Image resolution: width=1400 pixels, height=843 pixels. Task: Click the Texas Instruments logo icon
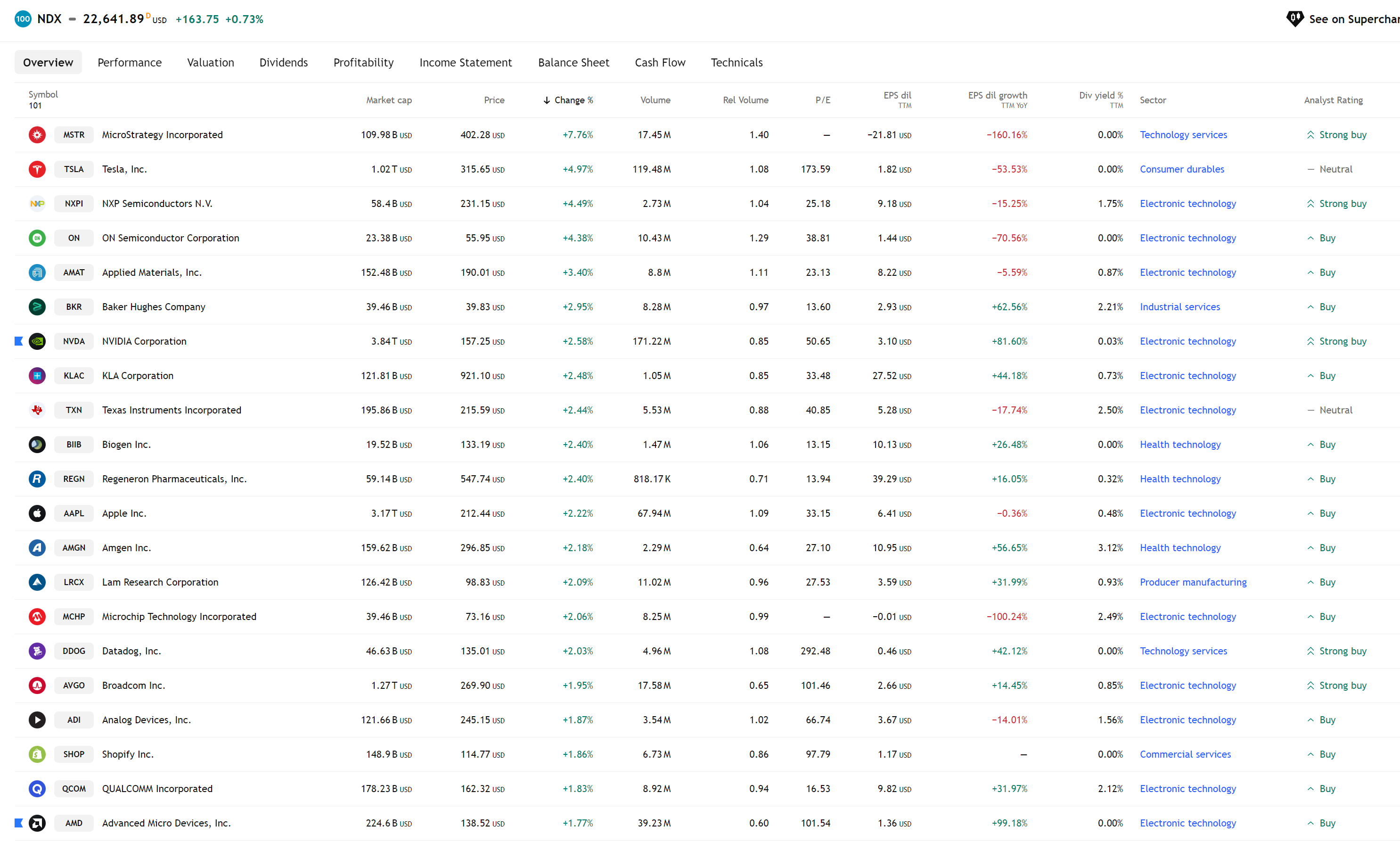[x=37, y=410]
